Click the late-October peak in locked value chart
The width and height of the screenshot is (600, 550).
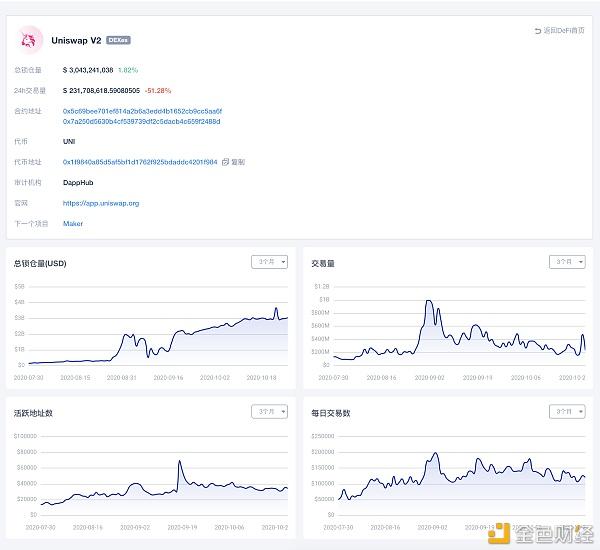coord(276,308)
